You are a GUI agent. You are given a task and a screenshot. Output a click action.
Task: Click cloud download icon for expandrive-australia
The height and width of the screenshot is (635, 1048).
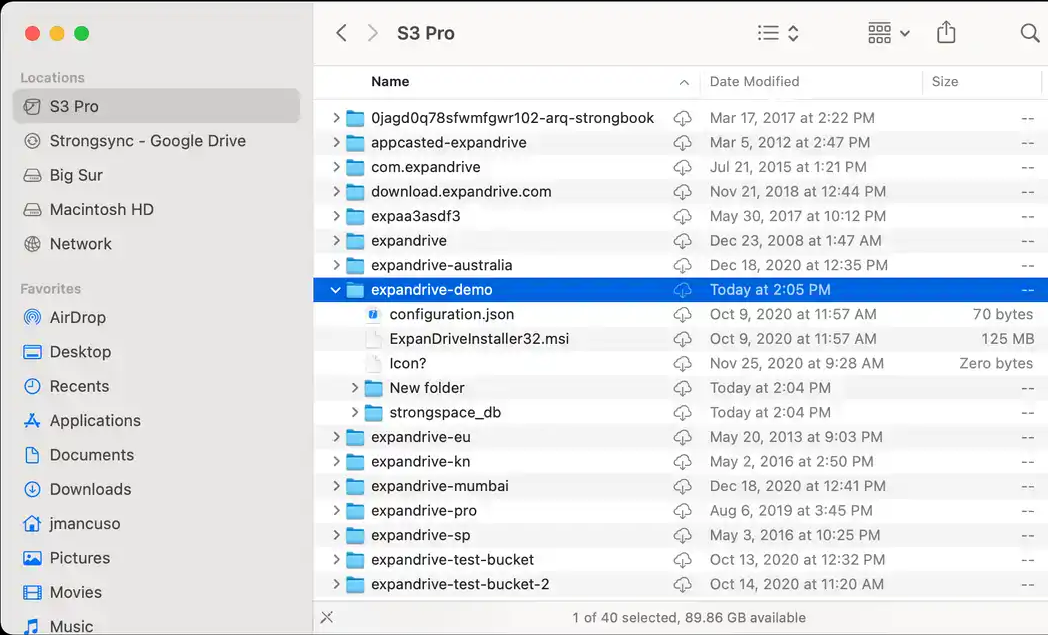click(x=682, y=266)
